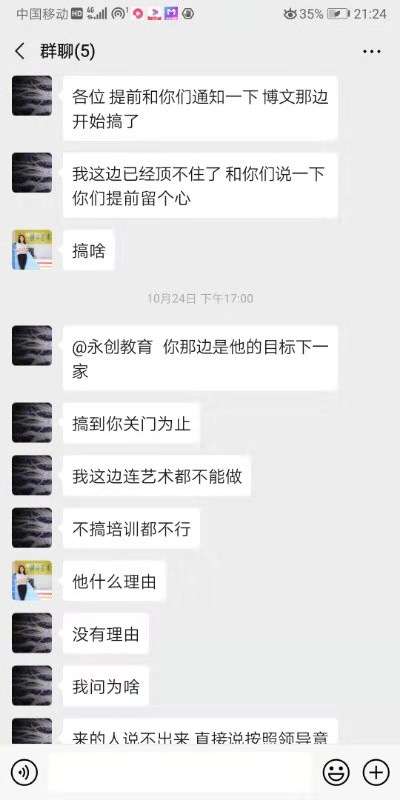Tap the 群聊(5) chat title
400x800 pixels.
click(68, 52)
